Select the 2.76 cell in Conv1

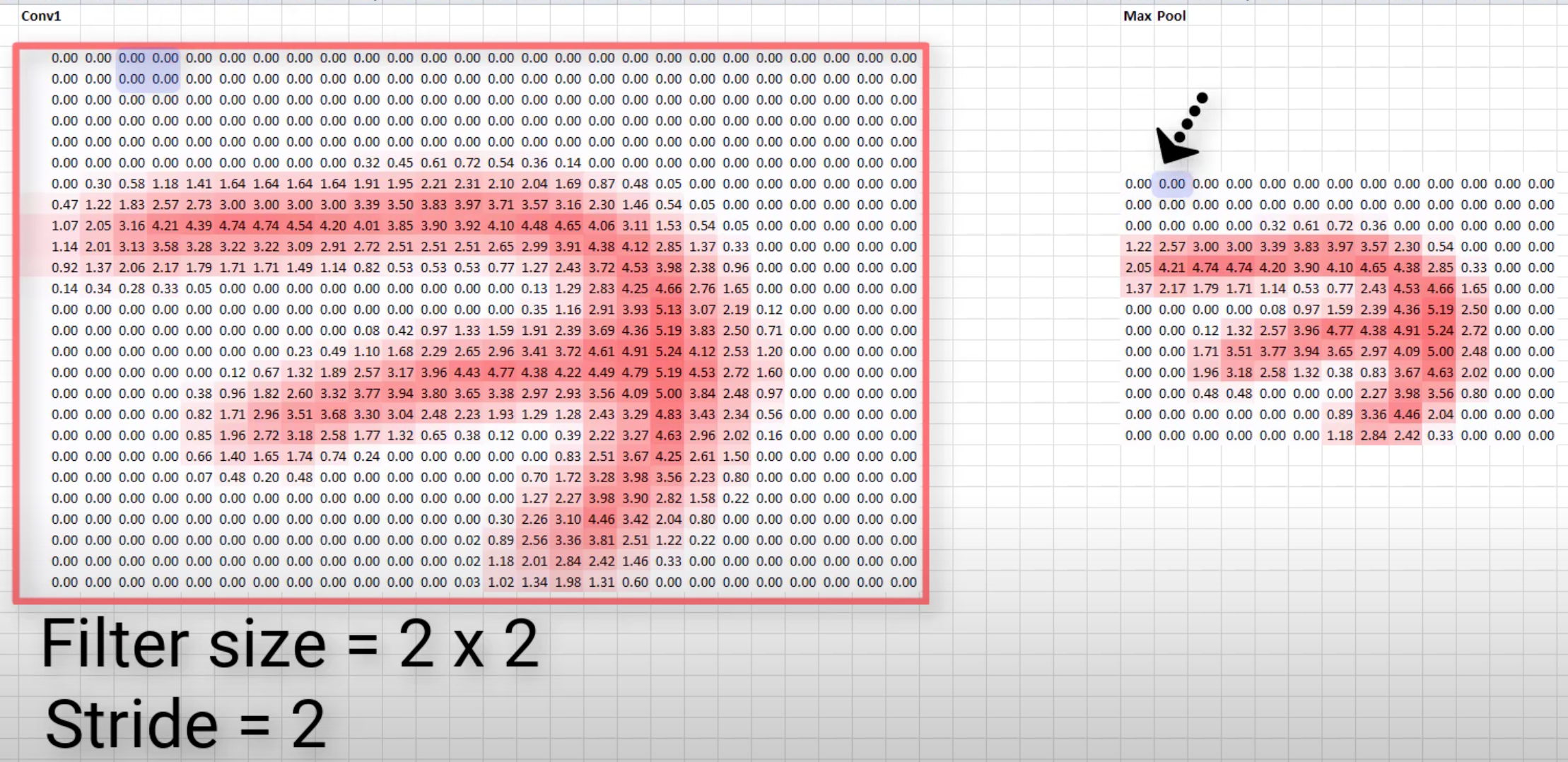point(702,288)
